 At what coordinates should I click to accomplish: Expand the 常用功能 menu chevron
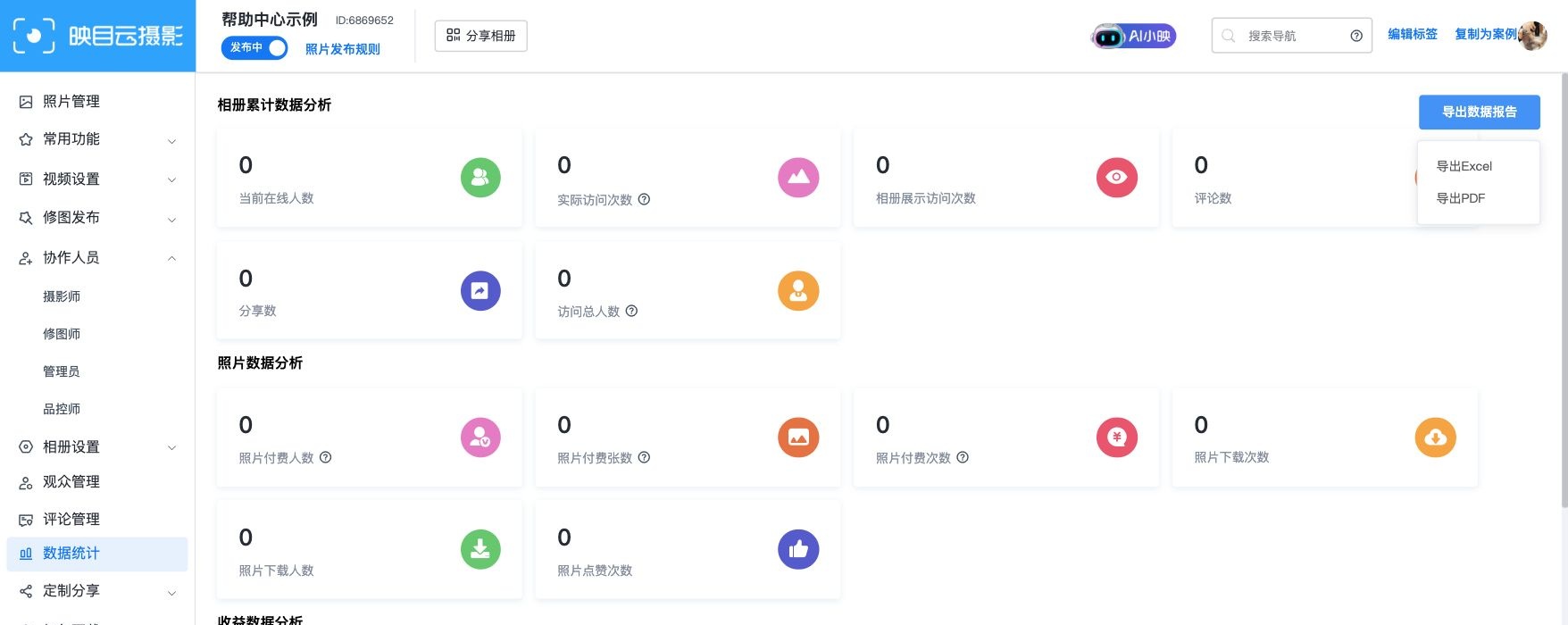[x=172, y=141]
